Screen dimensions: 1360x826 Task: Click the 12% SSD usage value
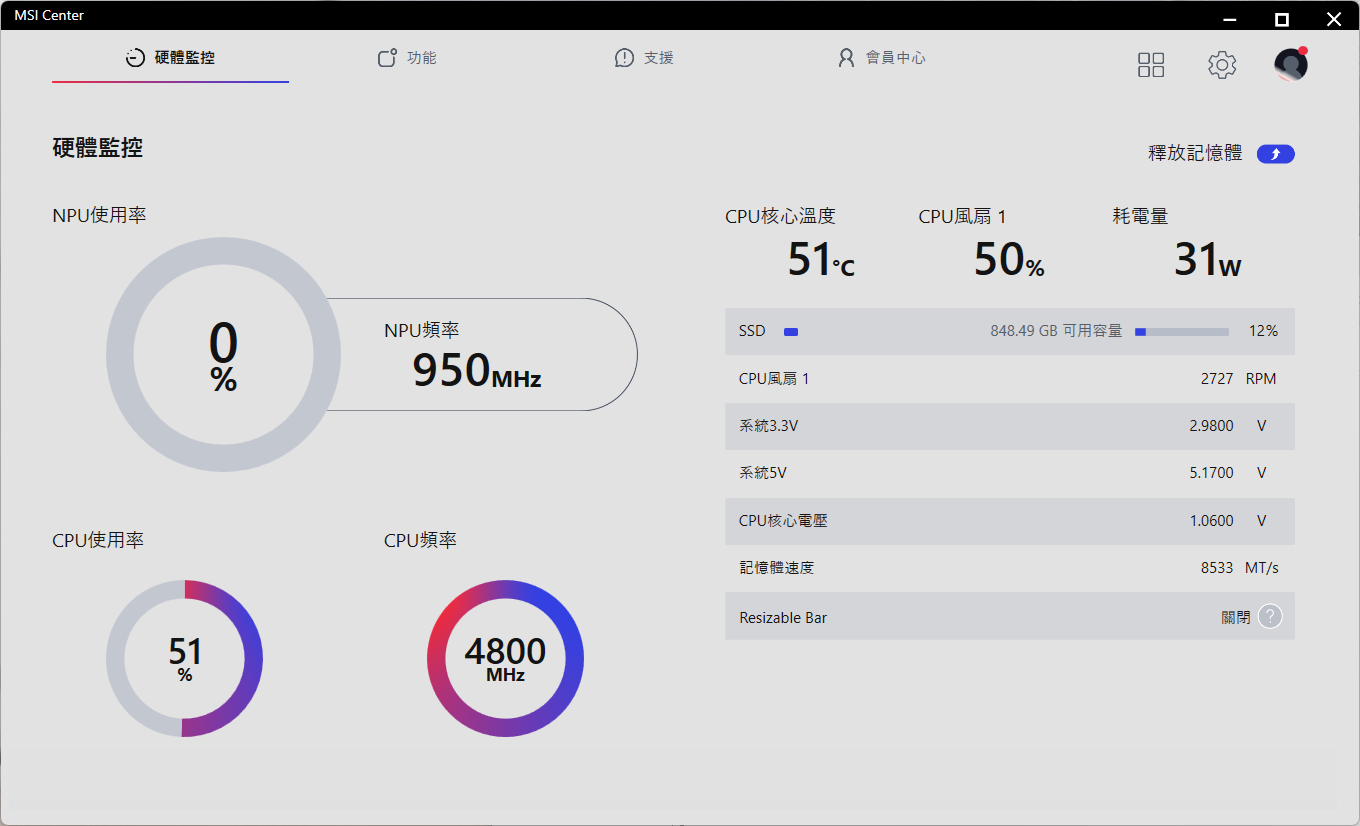click(1263, 331)
